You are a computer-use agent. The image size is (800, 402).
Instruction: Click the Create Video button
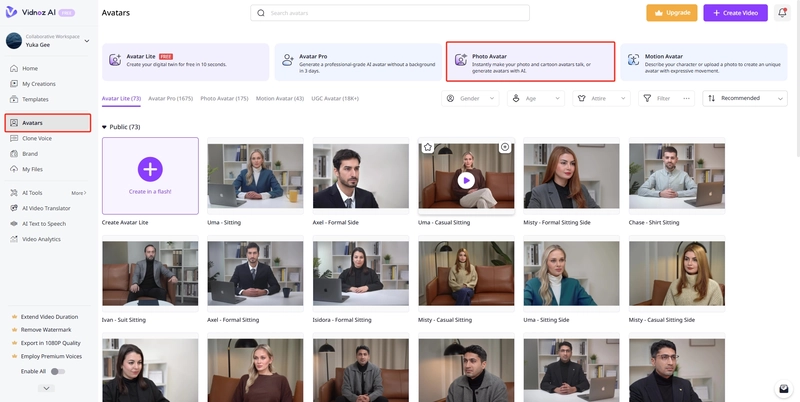(735, 13)
